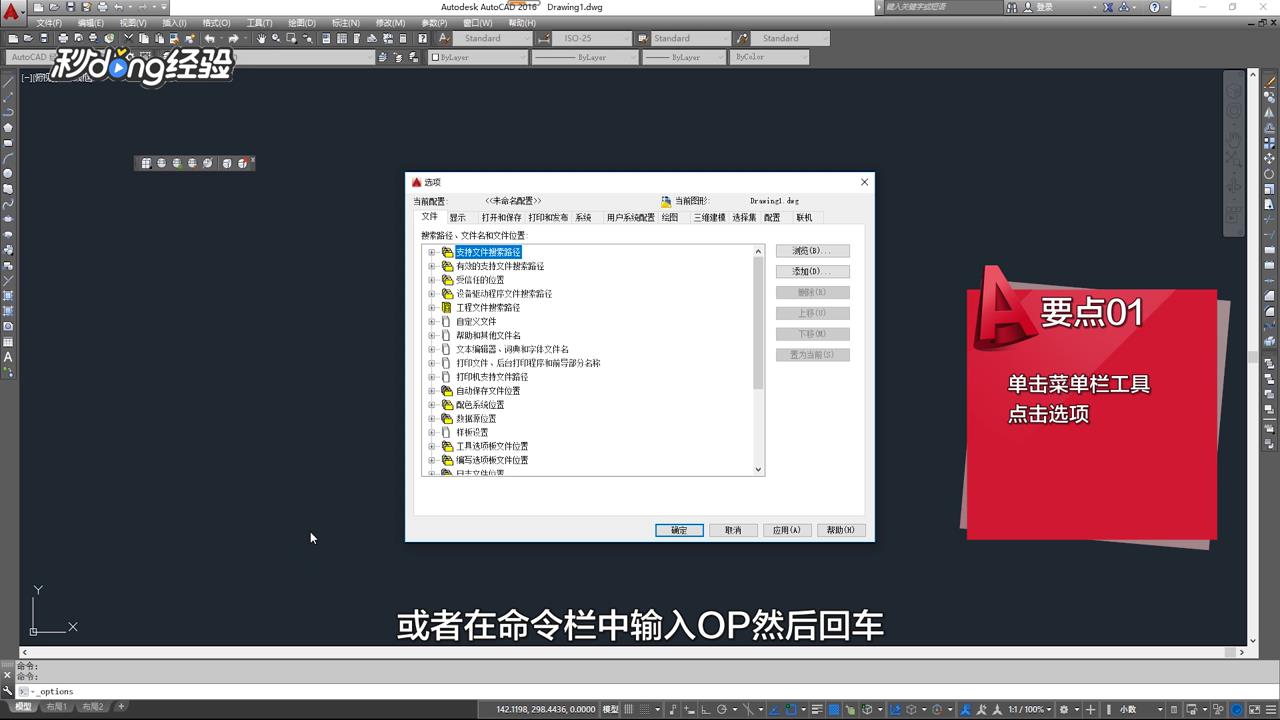The image size is (1280, 720).
Task: Add a new layout with plus tab
Action: click(121, 707)
